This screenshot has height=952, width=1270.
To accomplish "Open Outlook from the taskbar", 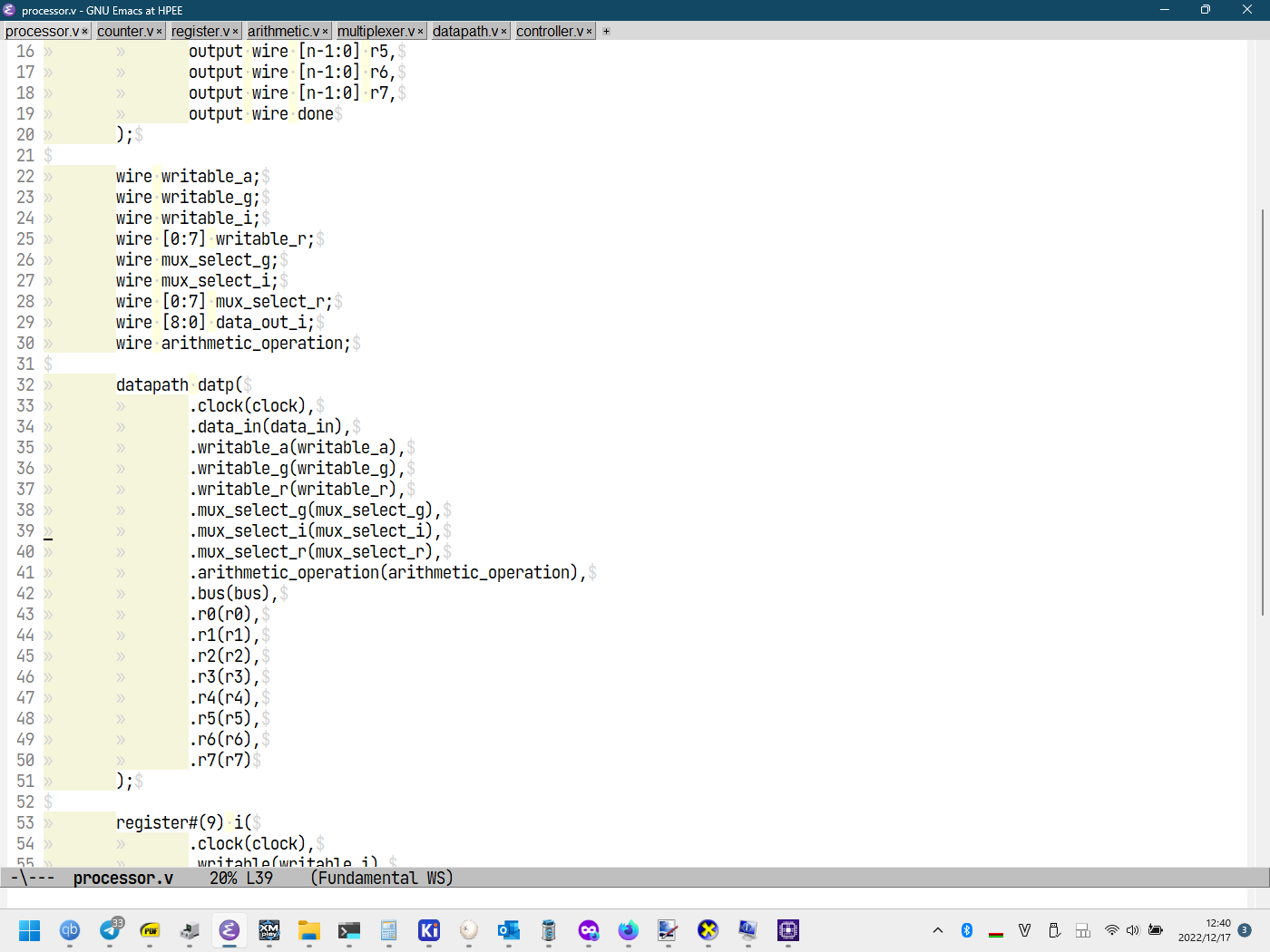I will 509,930.
